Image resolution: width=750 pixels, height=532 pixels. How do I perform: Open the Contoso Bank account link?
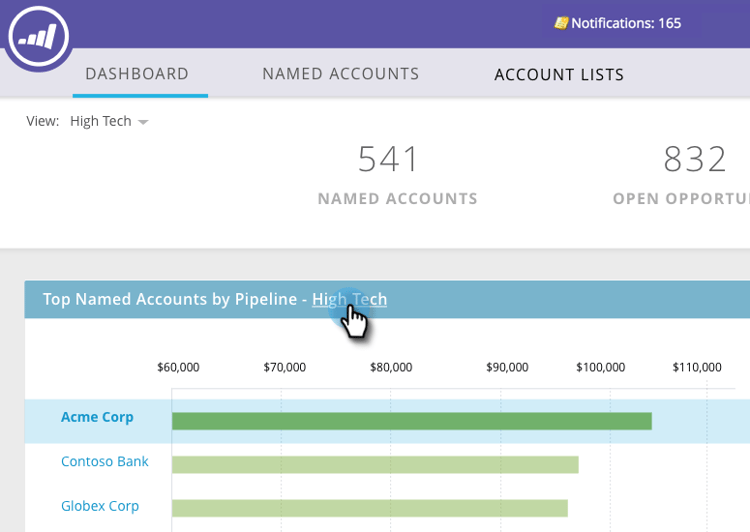(x=105, y=461)
